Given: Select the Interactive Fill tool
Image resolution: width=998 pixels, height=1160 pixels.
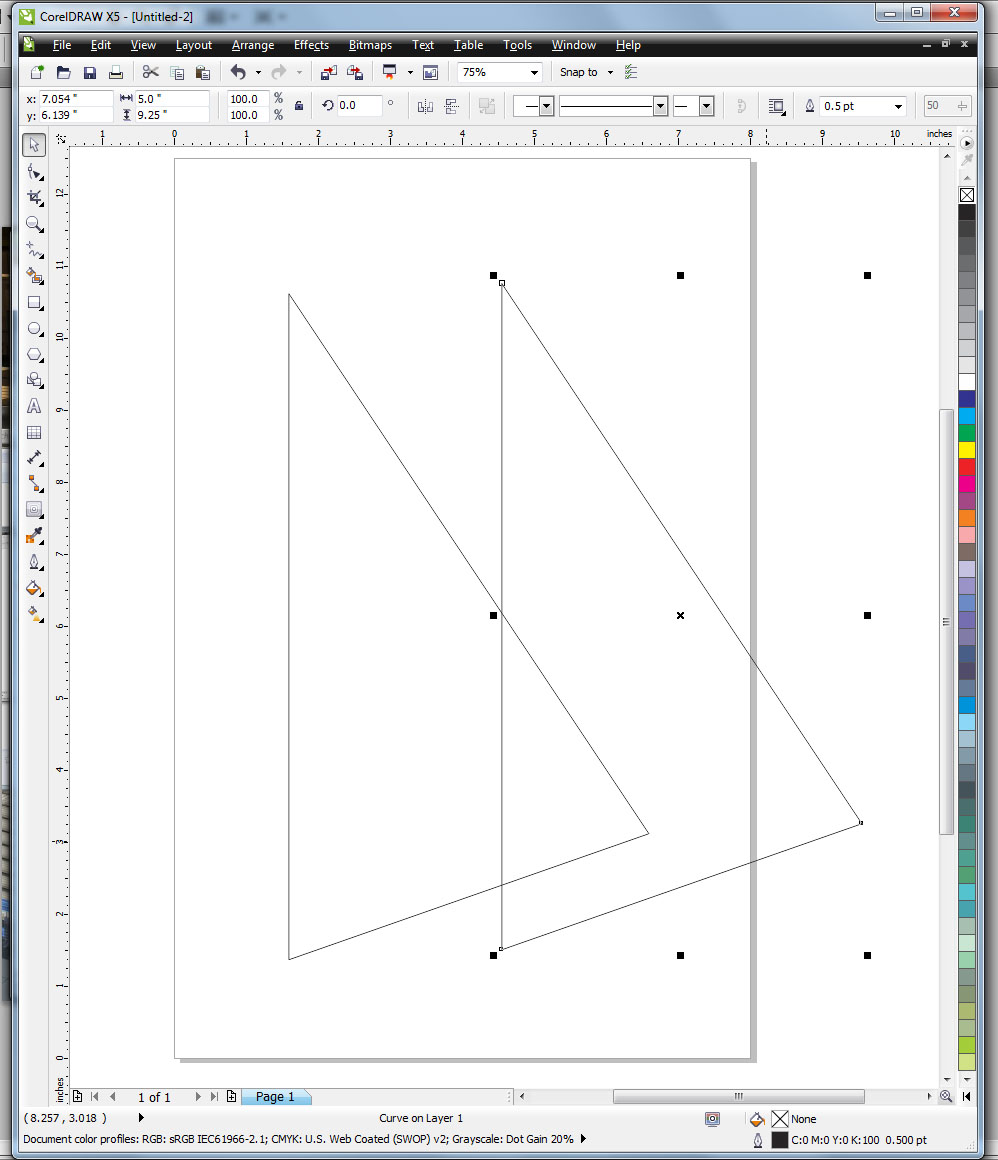Looking at the screenshot, I should 34,614.
